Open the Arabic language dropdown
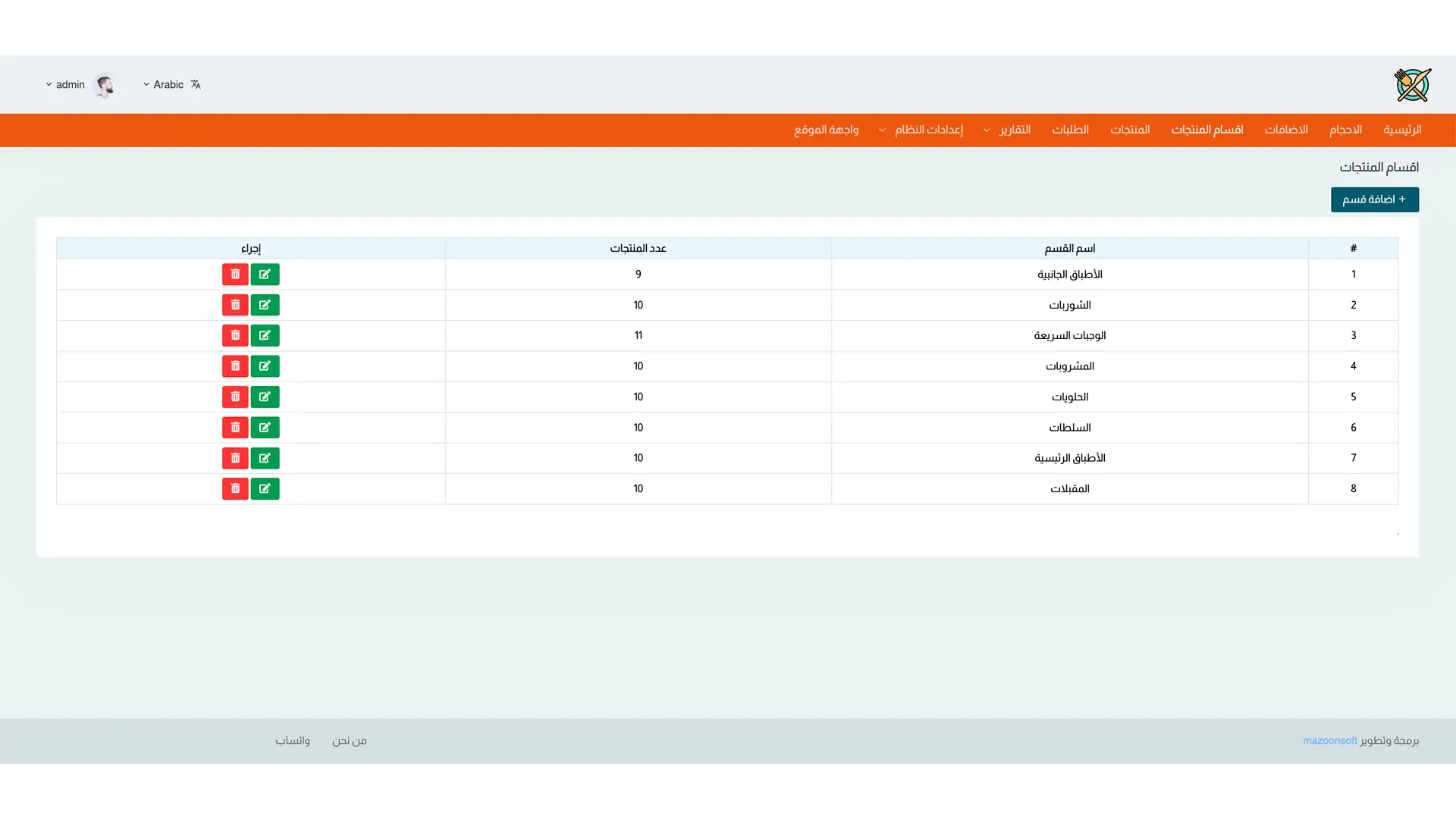The width and height of the screenshot is (1456, 819). (x=164, y=85)
